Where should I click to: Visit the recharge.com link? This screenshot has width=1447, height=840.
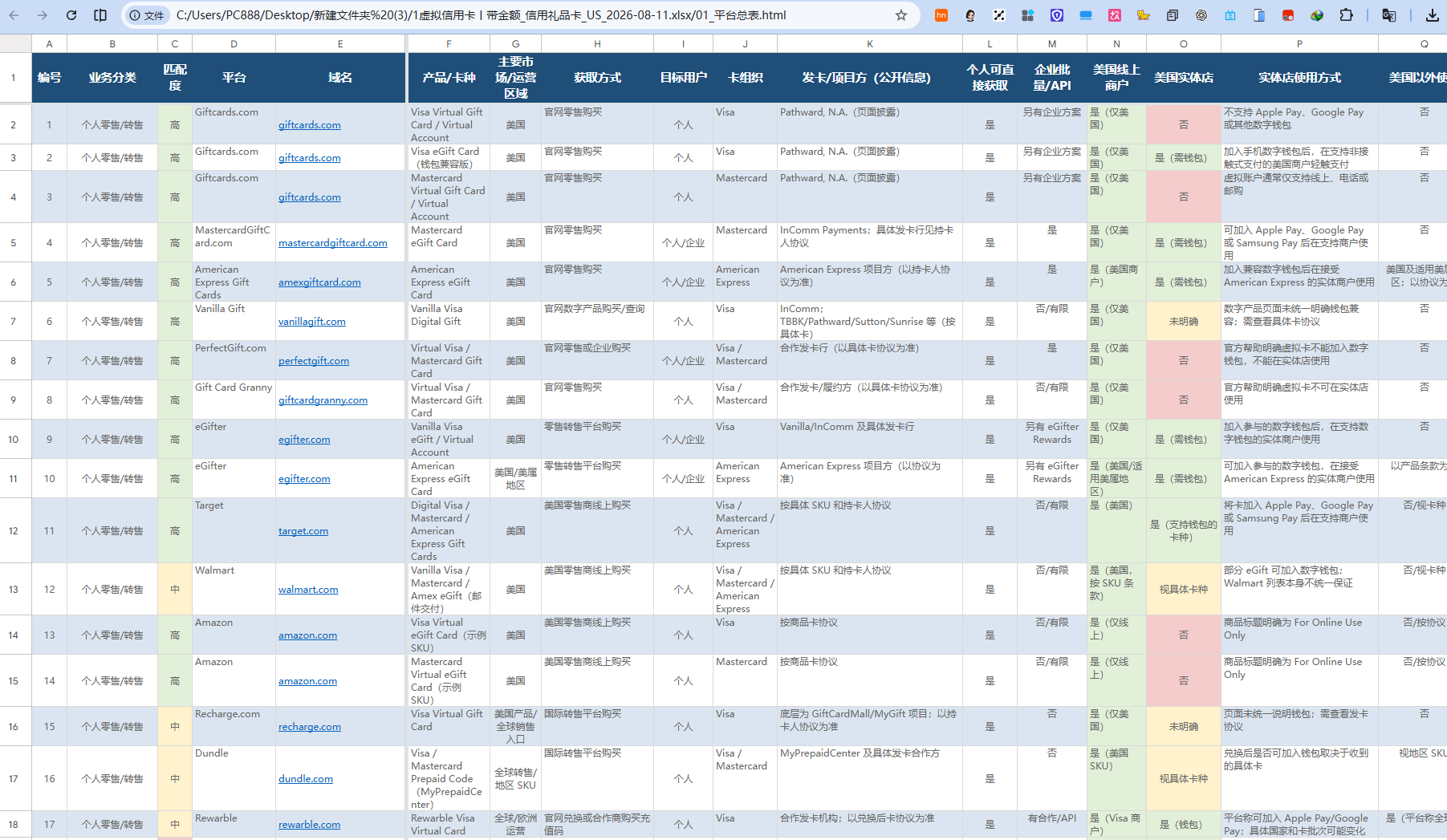point(310,727)
